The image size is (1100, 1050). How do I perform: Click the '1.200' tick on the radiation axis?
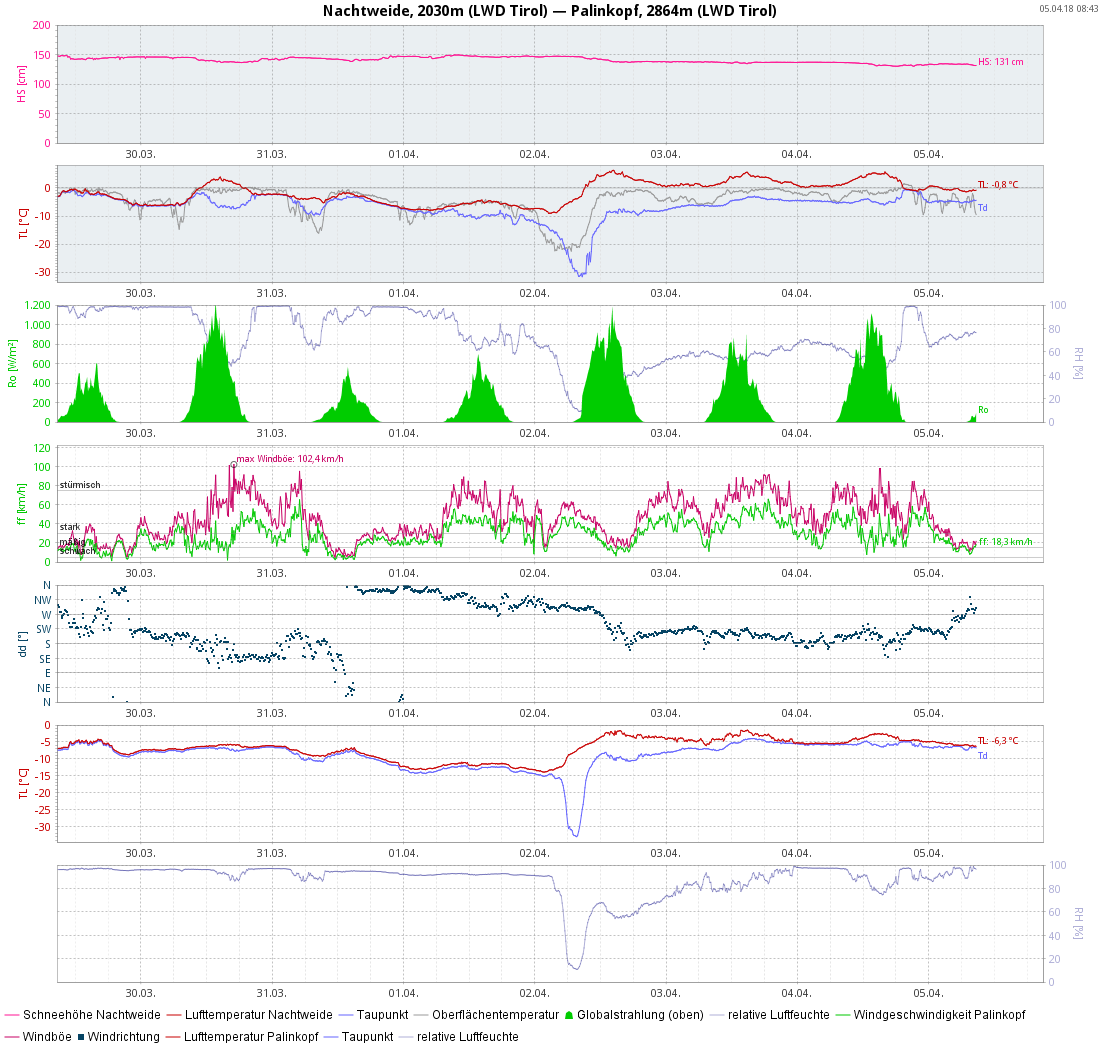38,305
